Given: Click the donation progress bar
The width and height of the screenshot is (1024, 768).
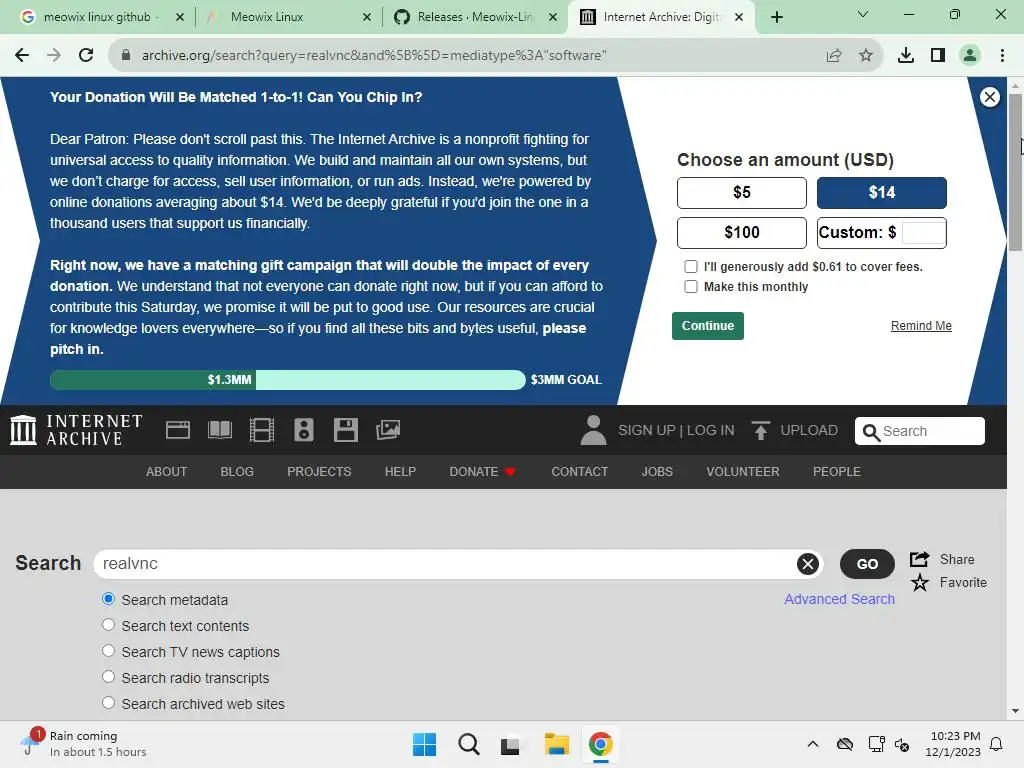Looking at the screenshot, I should coord(287,379).
